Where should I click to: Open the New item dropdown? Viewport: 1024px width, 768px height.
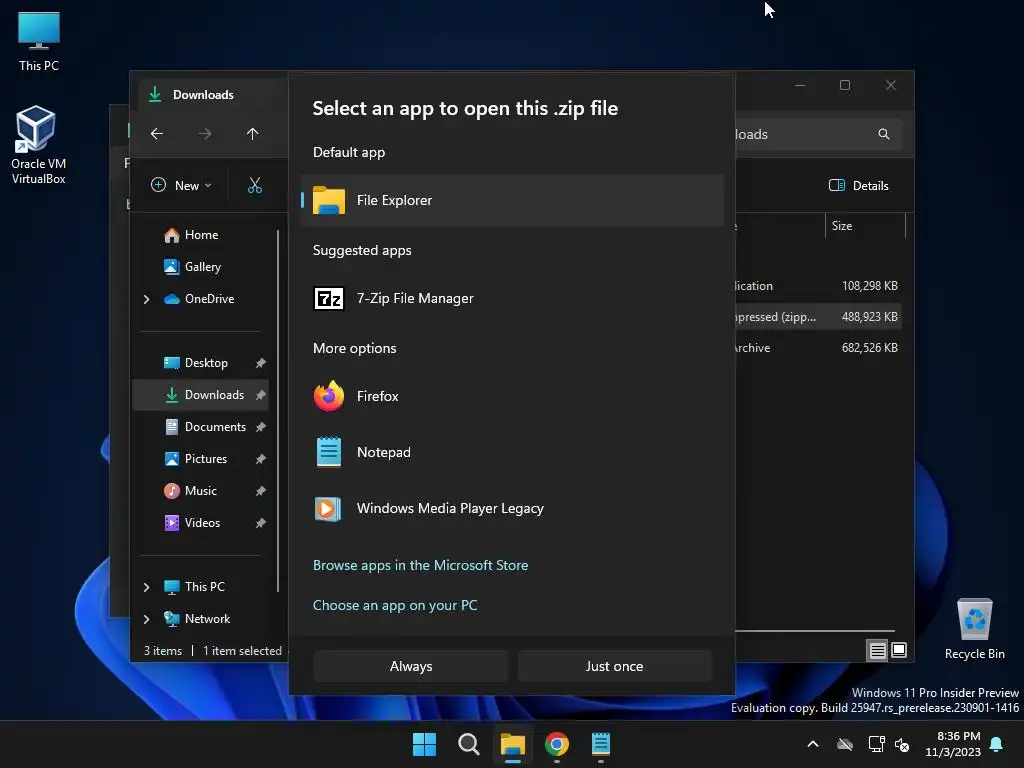click(x=181, y=185)
